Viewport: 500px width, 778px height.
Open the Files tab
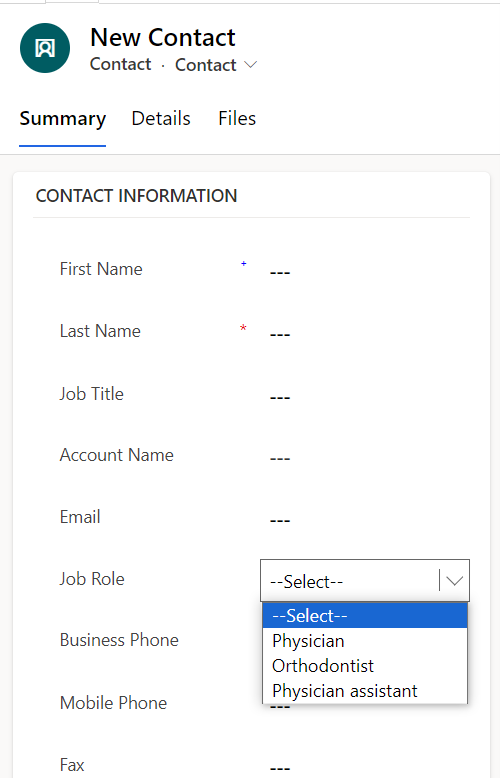pyautogui.click(x=237, y=119)
